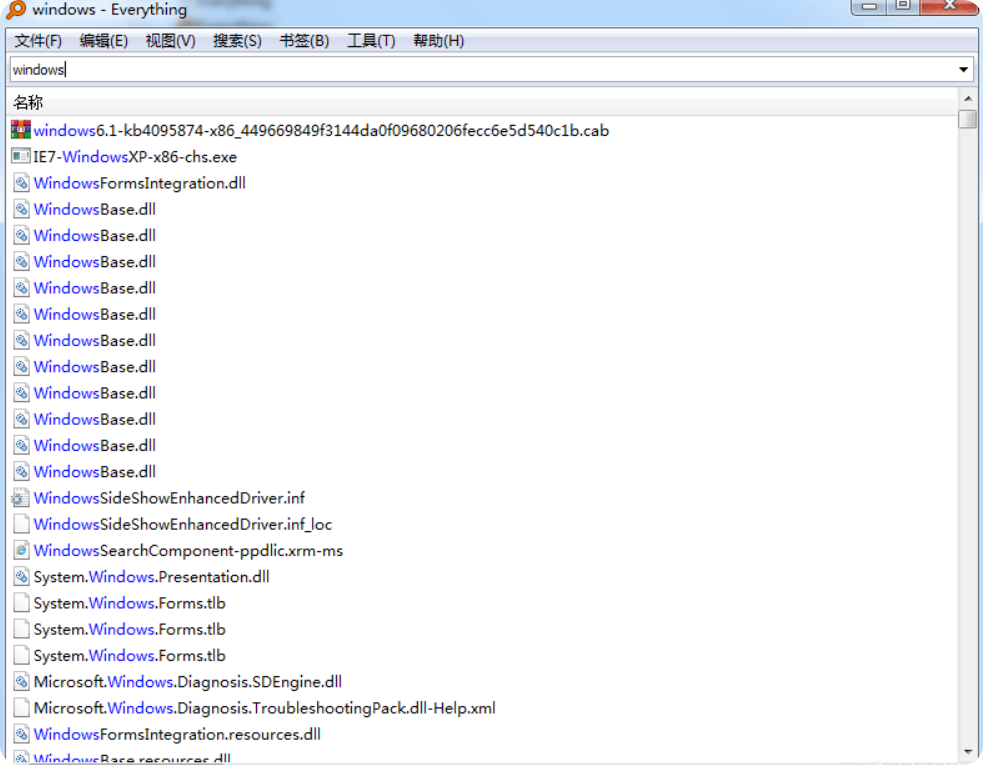Open the 文件(F) menu

coord(38,41)
